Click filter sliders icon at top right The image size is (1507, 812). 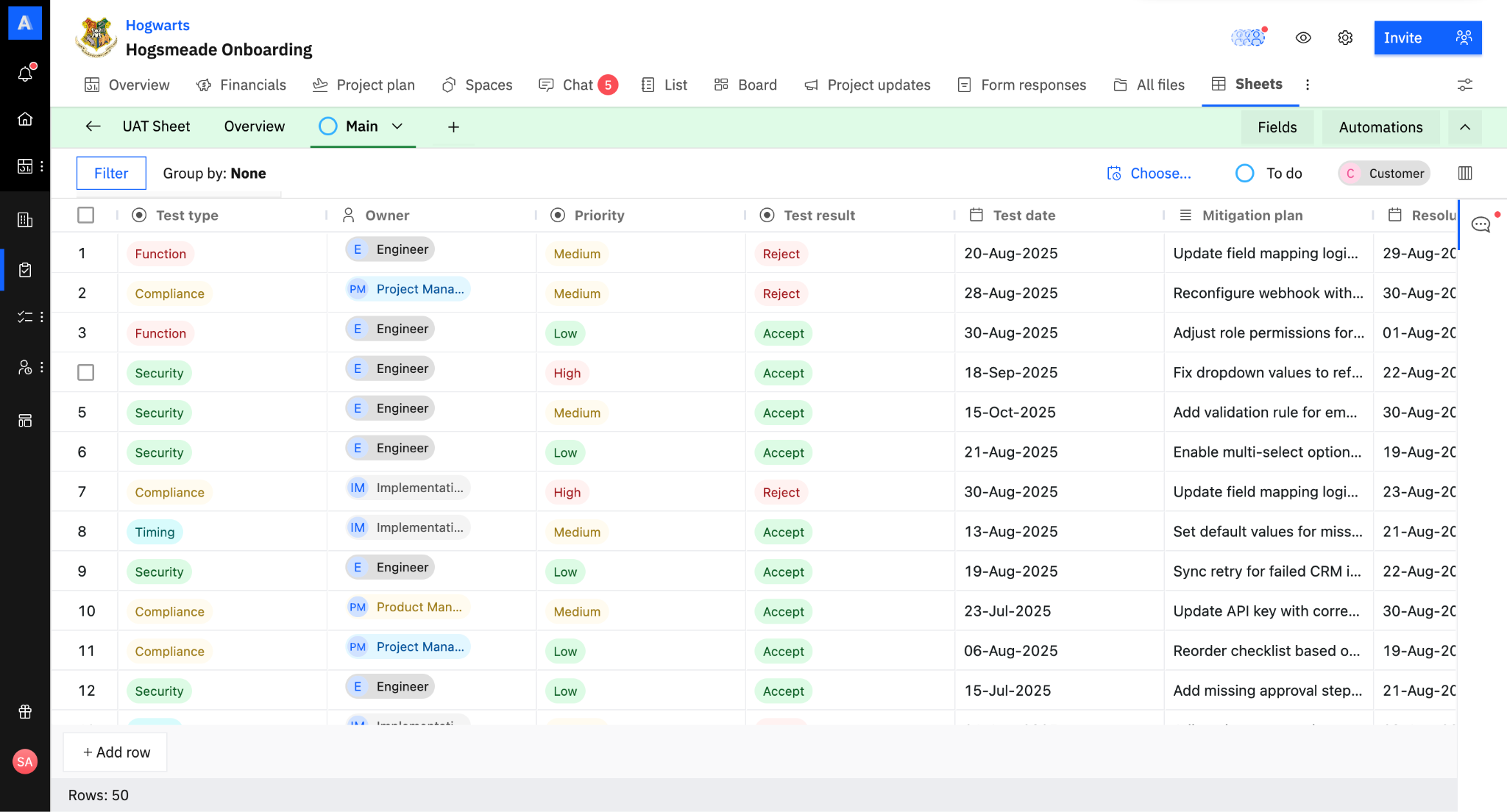click(x=1465, y=85)
